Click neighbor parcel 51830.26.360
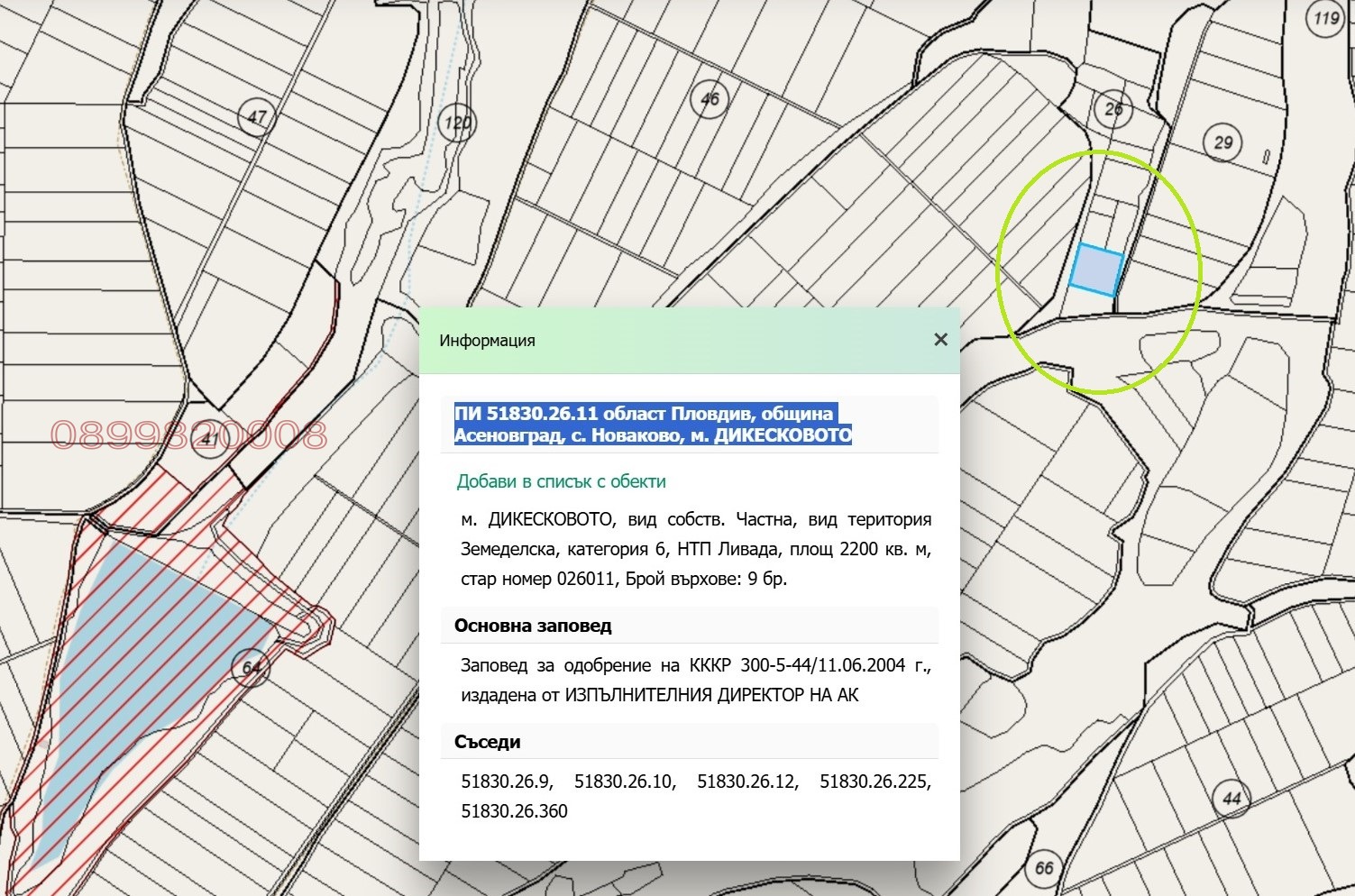This screenshot has height=896, width=1355. pos(514,811)
